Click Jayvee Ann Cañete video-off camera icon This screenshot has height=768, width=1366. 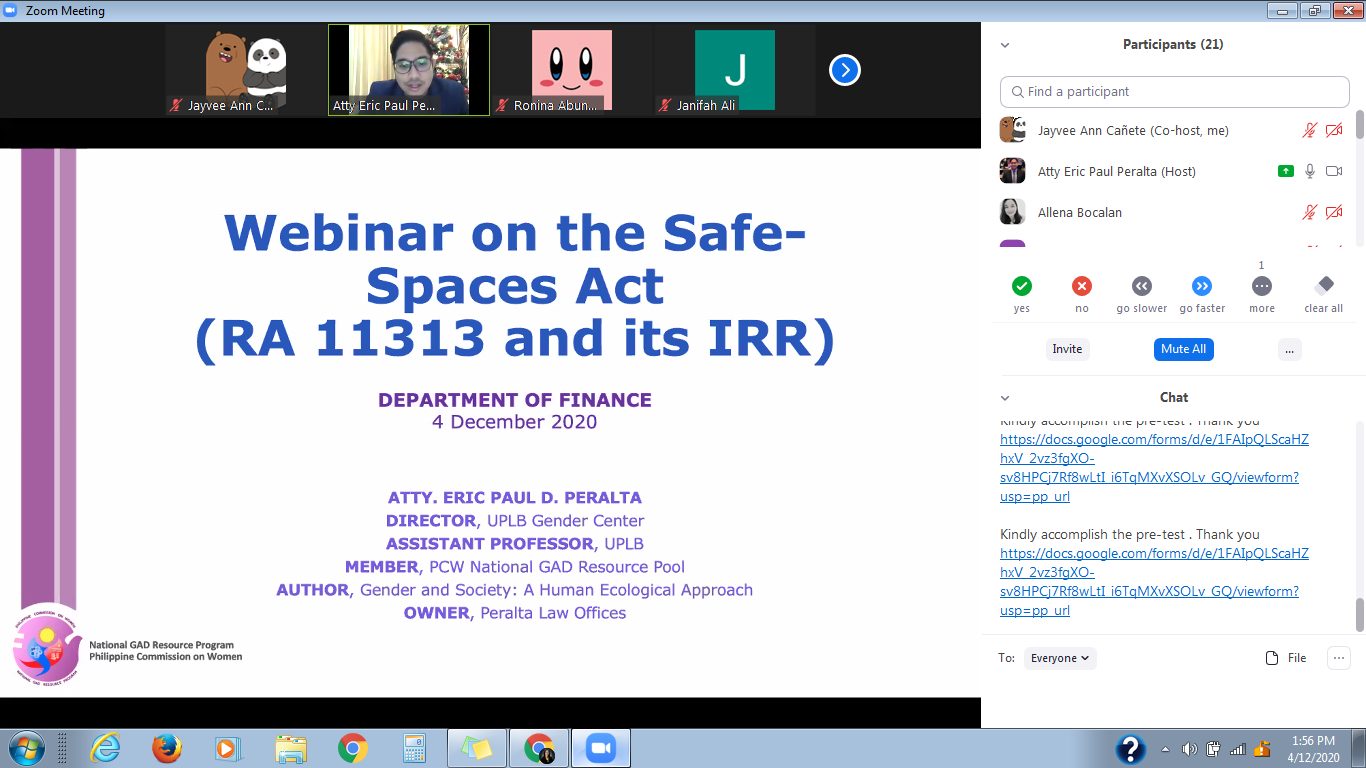[x=1334, y=130]
